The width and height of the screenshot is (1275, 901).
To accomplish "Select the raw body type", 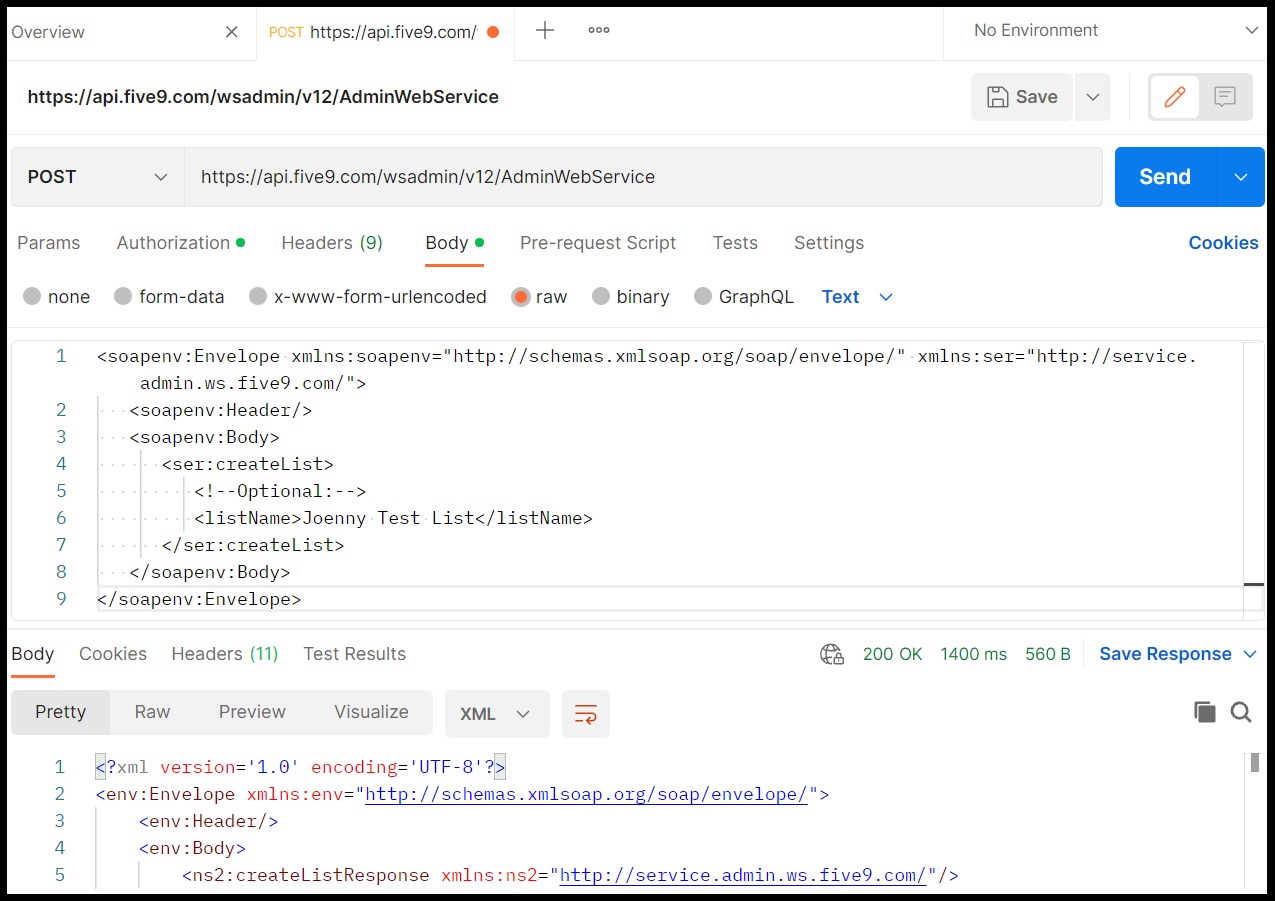I will tap(520, 296).
